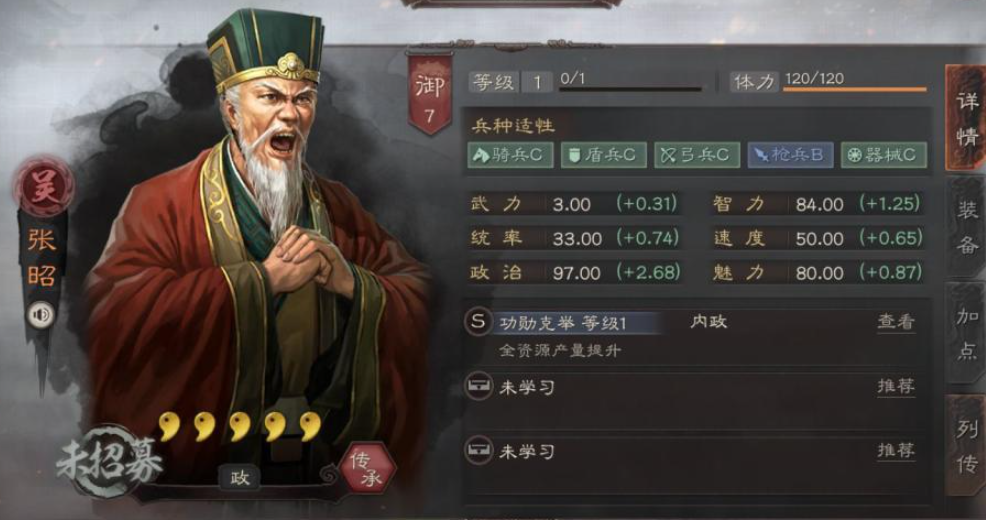Screen dimensions: 986x520
Task: Switch to the 装备 equipment tab
Action: [x=967, y=226]
